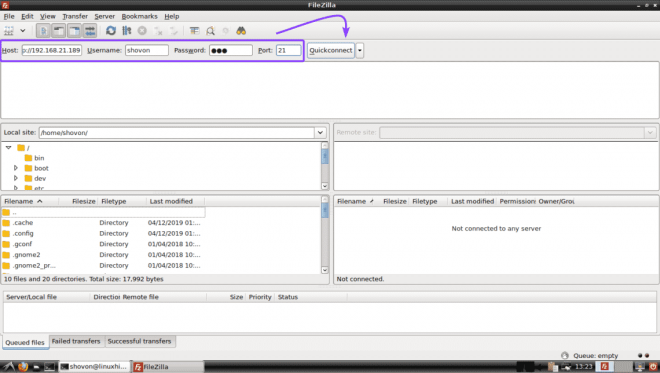Sort local files by Filesize column
Viewport: 660px width, 373px height.
pos(83,201)
